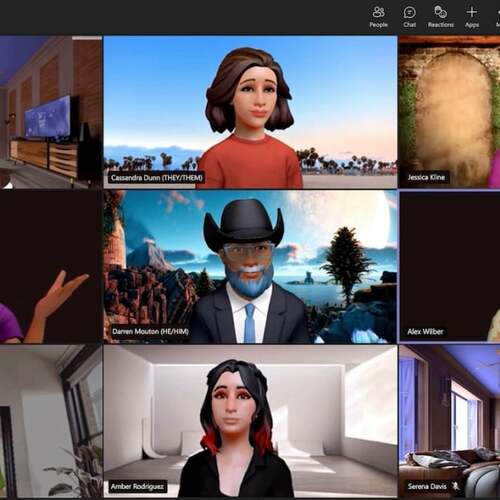Select Cassandra Dunn's video tile
This screenshot has height=500, width=500.
pyautogui.click(x=250, y=112)
